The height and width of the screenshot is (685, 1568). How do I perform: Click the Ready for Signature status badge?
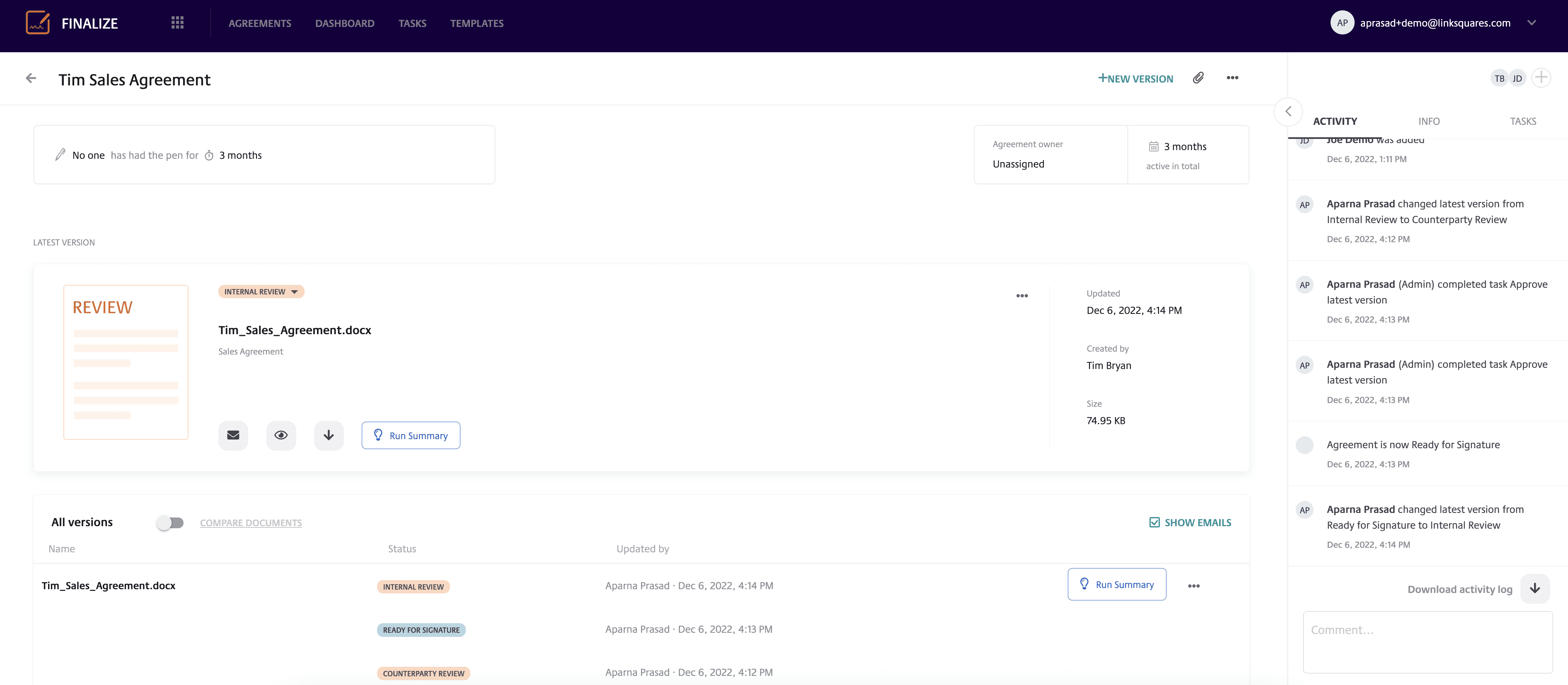421,630
